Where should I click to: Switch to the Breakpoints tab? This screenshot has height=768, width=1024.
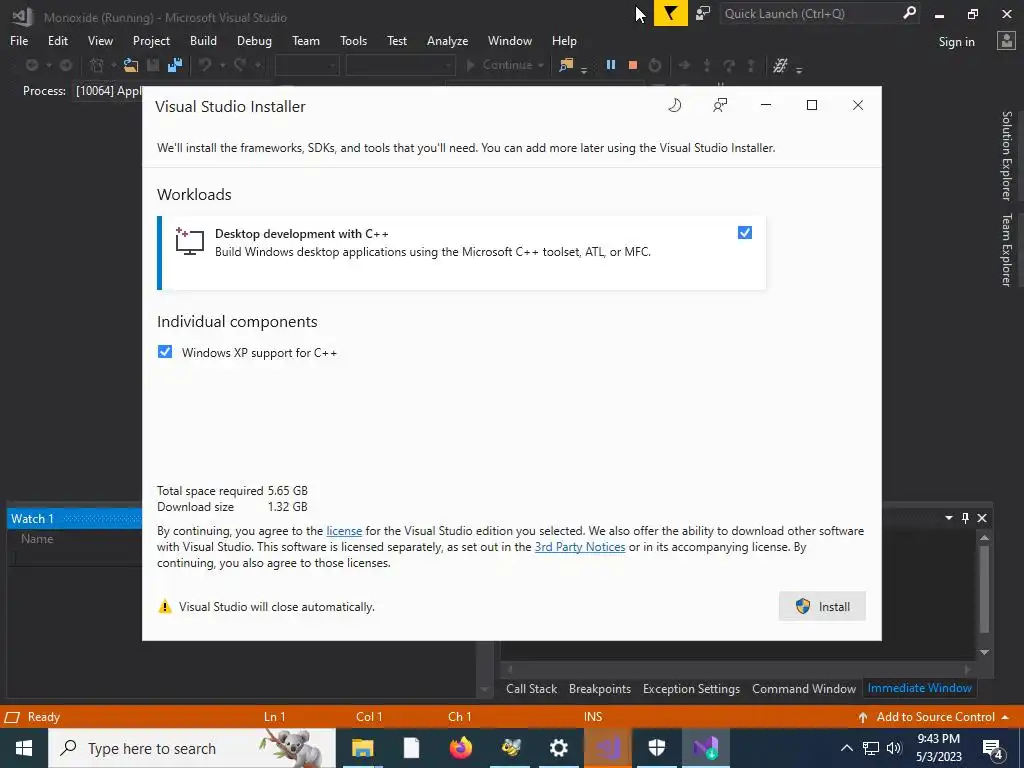coord(600,689)
